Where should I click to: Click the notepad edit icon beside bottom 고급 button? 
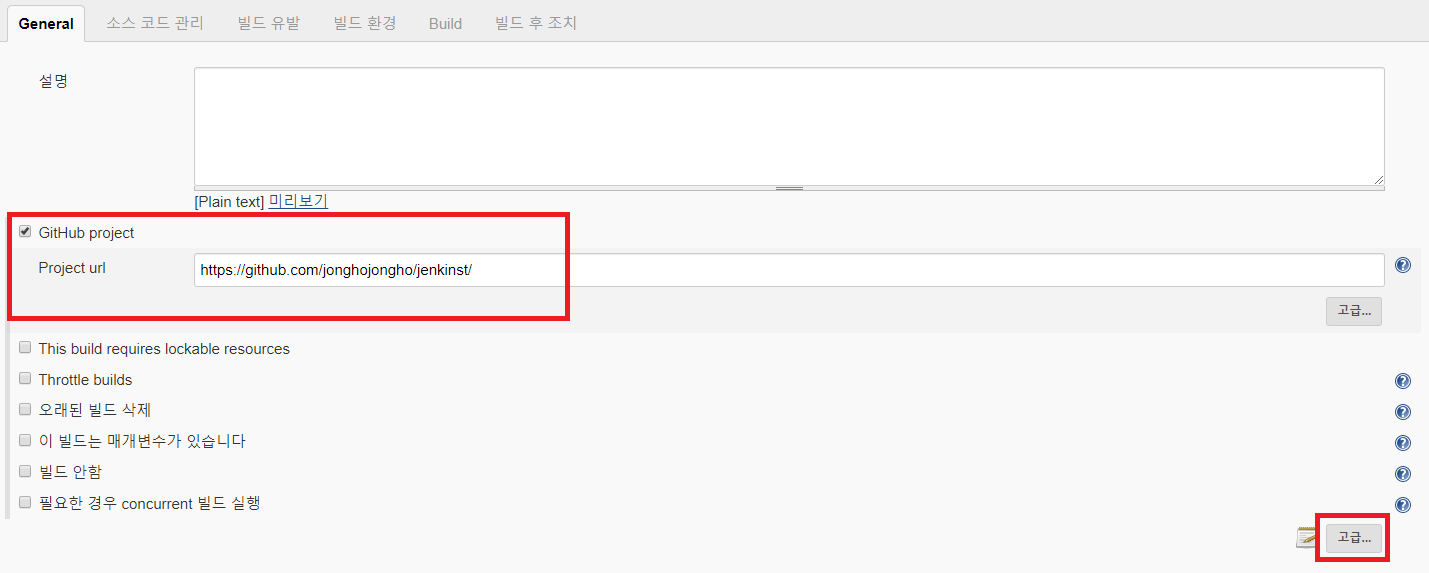1308,538
